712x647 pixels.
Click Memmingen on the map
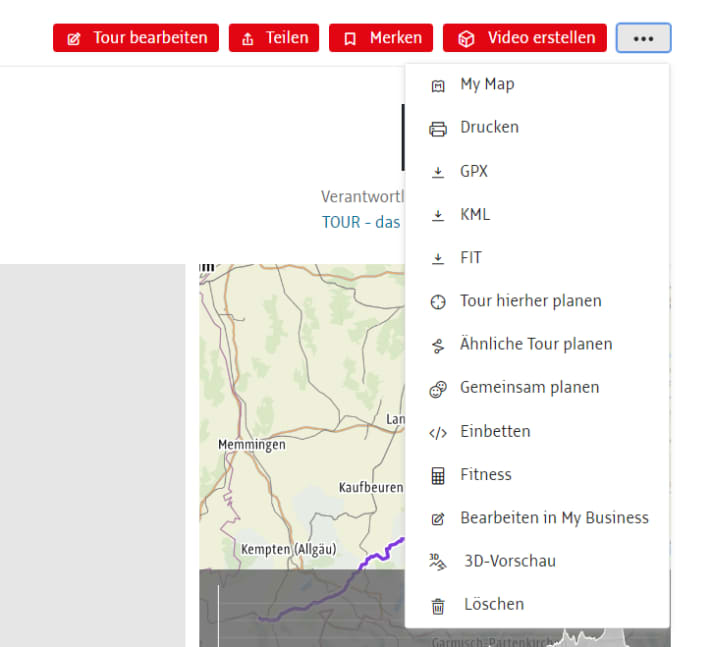[x=251, y=444]
